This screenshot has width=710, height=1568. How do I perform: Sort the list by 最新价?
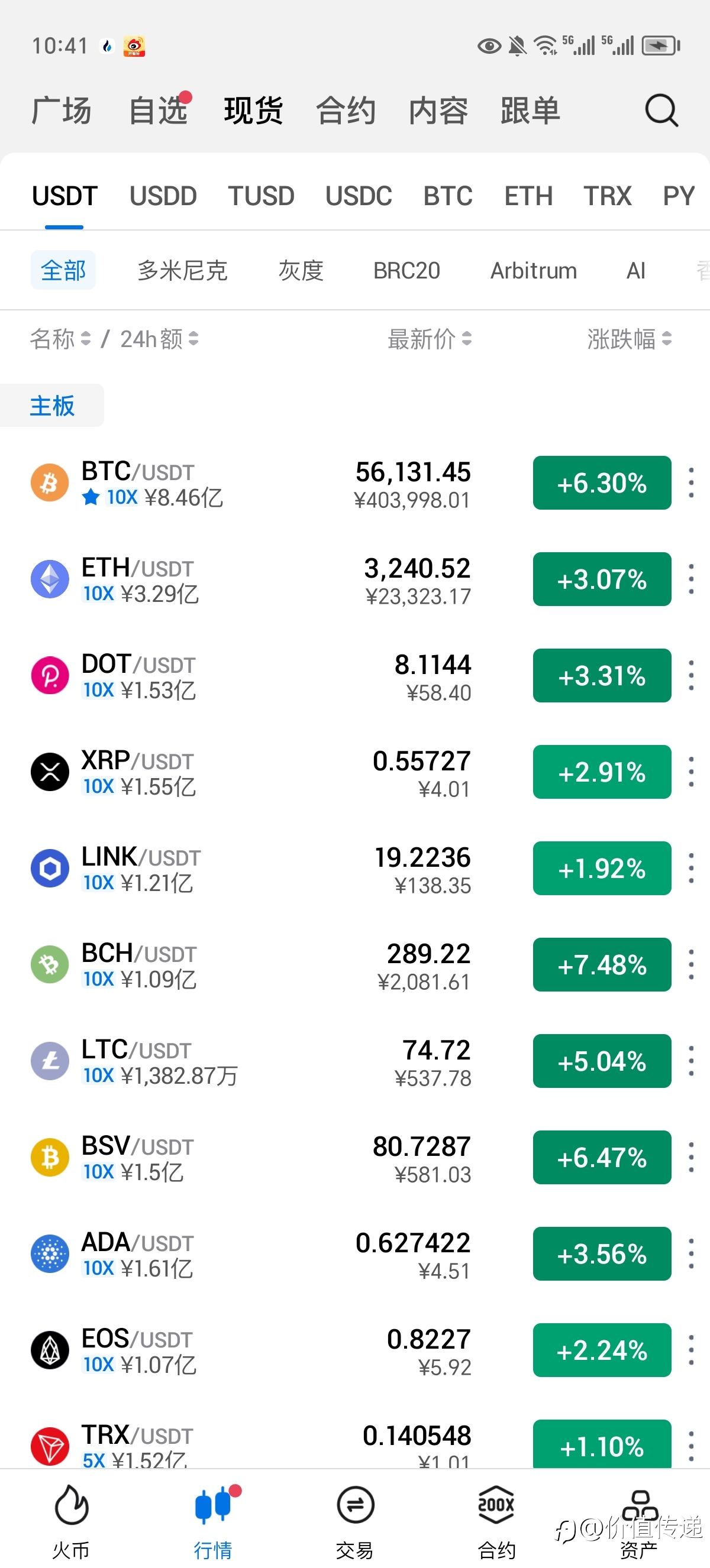click(x=430, y=338)
